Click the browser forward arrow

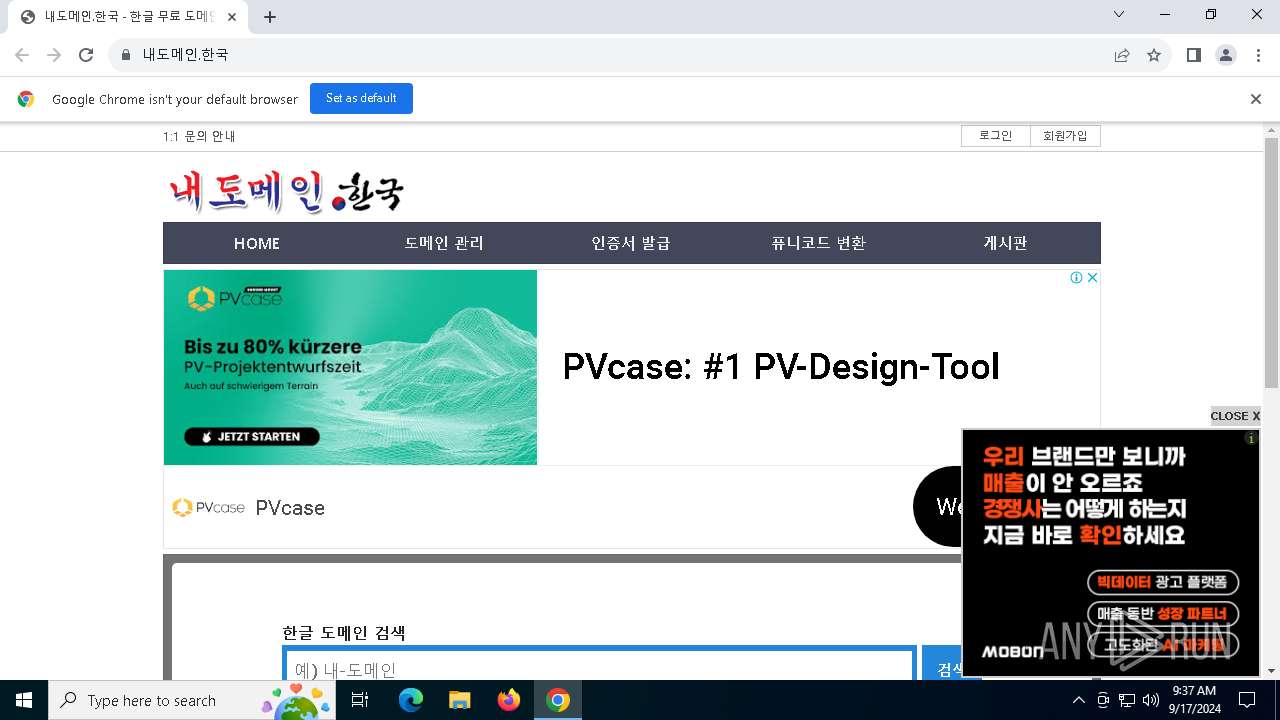54,55
